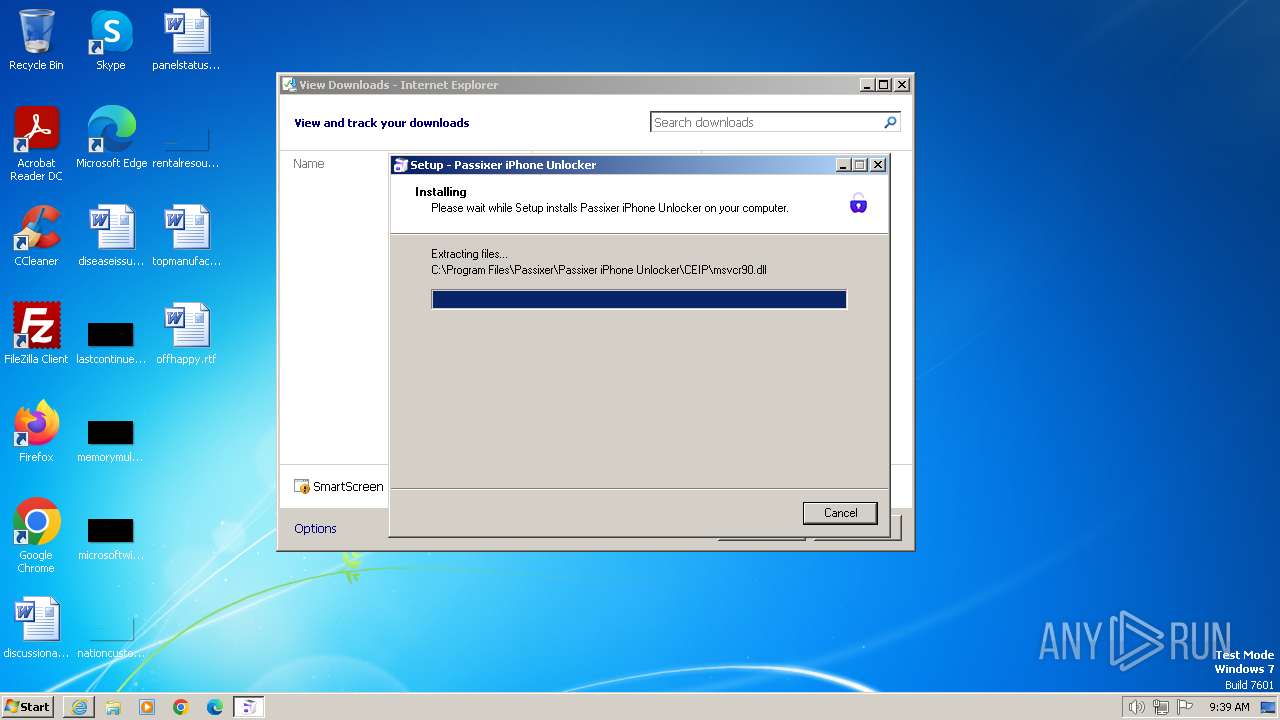Open the Start menu
Viewport: 1280px width, 720px height.
pyautogui.click(x=28, y=706)
